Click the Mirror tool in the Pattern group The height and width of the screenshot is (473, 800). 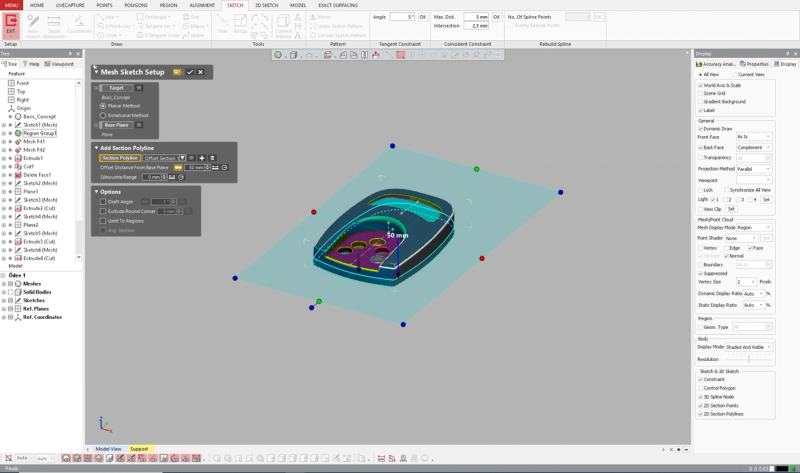point(320,17)
